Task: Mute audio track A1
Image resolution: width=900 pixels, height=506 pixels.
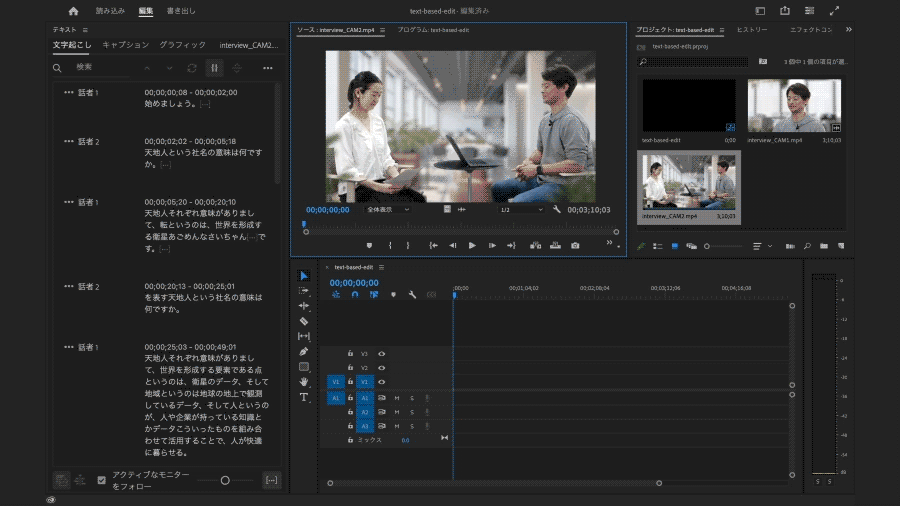Action: click(x=397, y=398)
